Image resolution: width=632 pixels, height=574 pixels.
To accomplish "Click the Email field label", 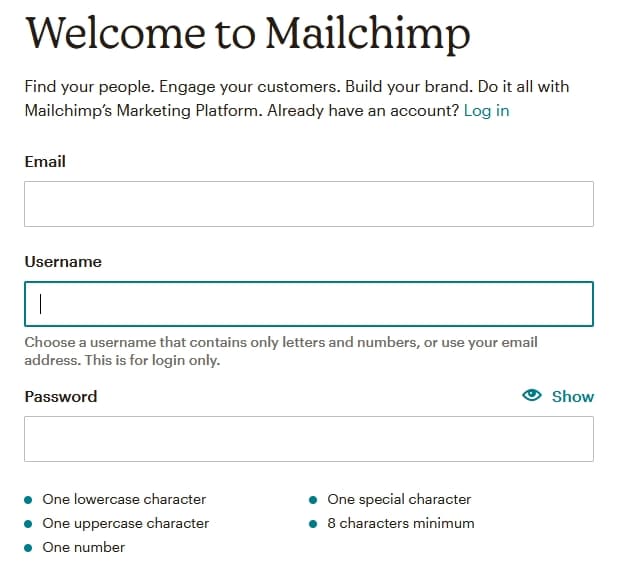I will pyautogui.click(x=45, y=161).
